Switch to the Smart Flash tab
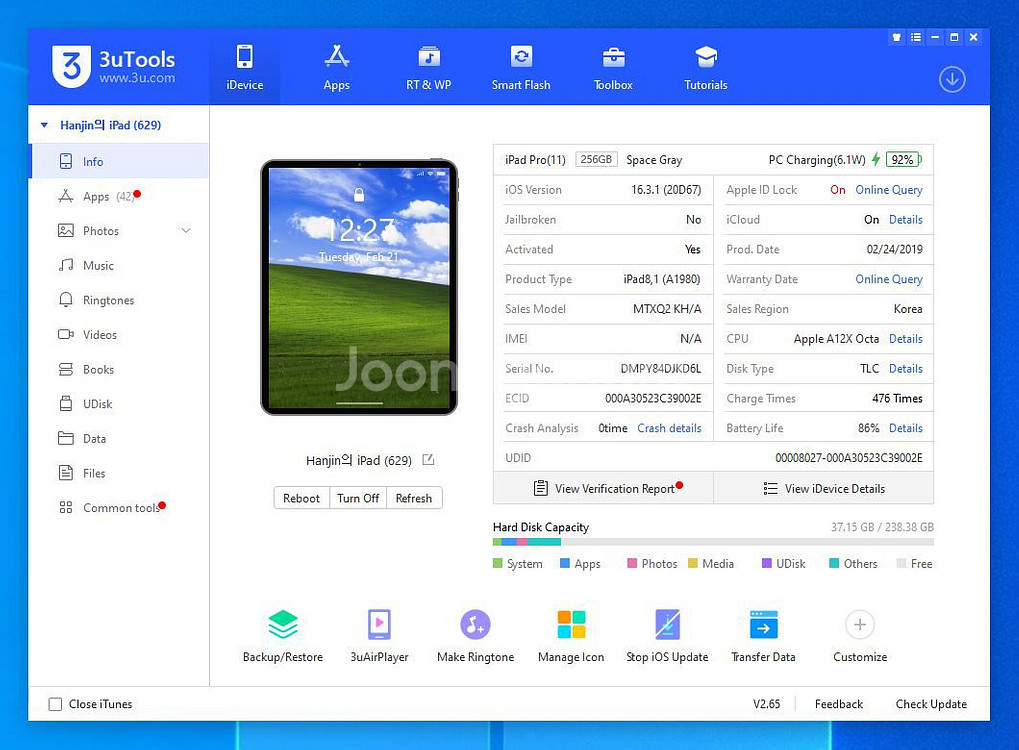 coord(520,66)
